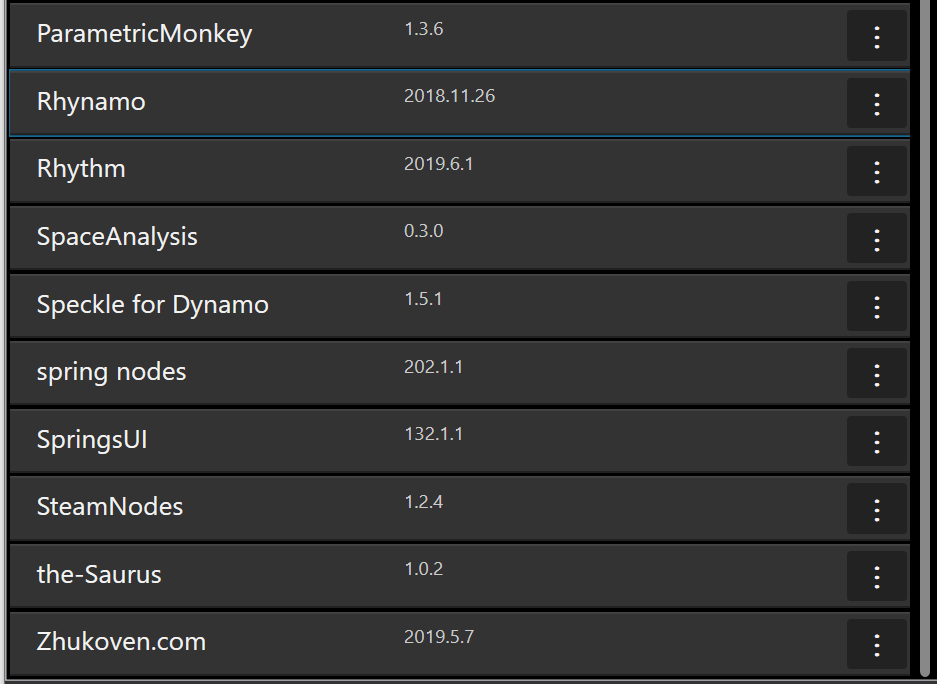Click the spring nodes package name
Viewport: 937px width, 684px height.
pyautogui.click(x=111, y=373)
